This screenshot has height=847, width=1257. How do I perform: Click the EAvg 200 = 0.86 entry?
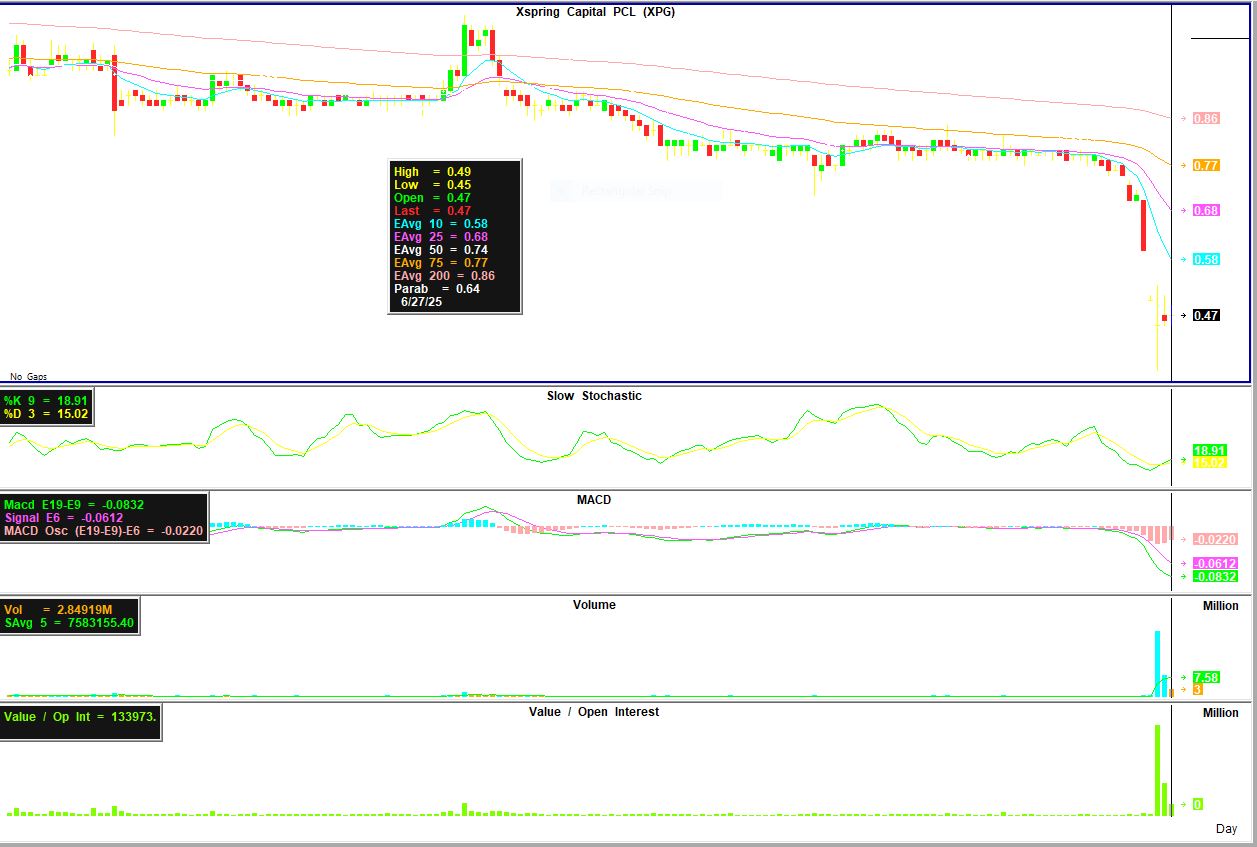point(444,276)
